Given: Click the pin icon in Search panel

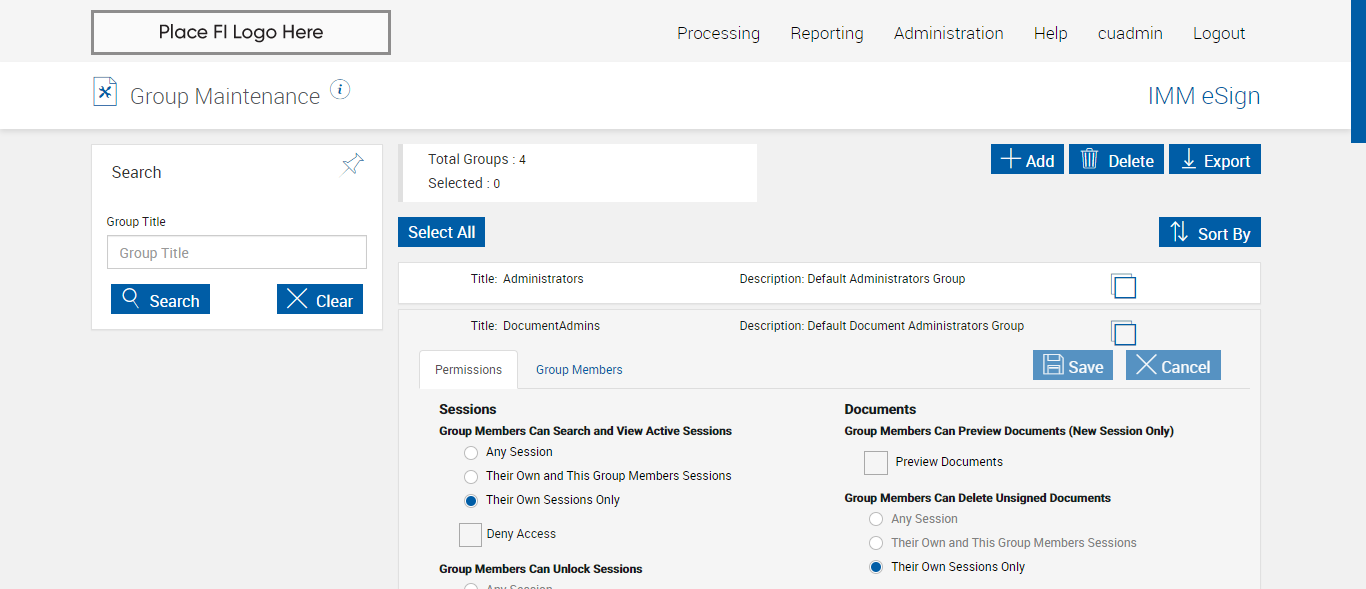Looking at the screenshot, I should pos(353,165).
